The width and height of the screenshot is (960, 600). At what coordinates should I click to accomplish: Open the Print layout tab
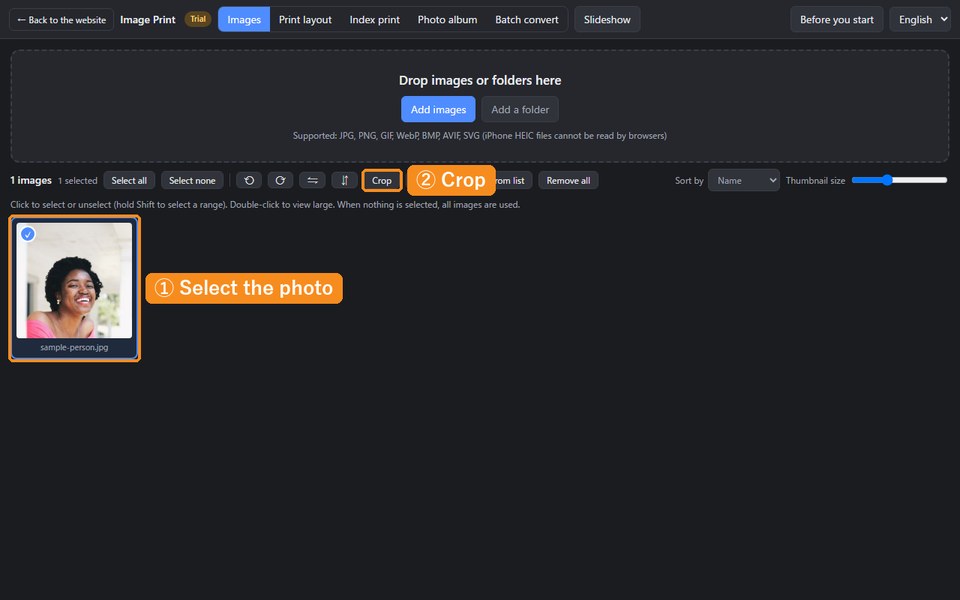pyautogui.click(x=306, y=20)
